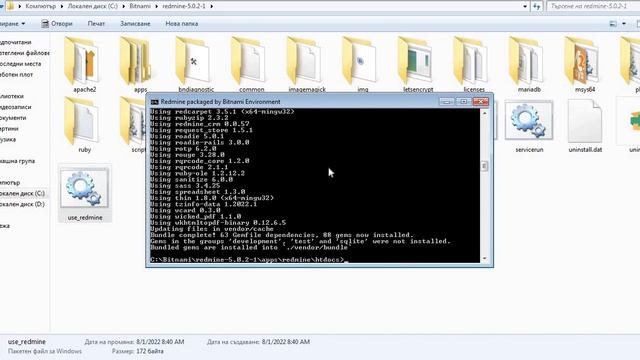Click the console title bar text
Image resolution: width=640 pixels, height=360 pixels.
click(x=220, y=102)
